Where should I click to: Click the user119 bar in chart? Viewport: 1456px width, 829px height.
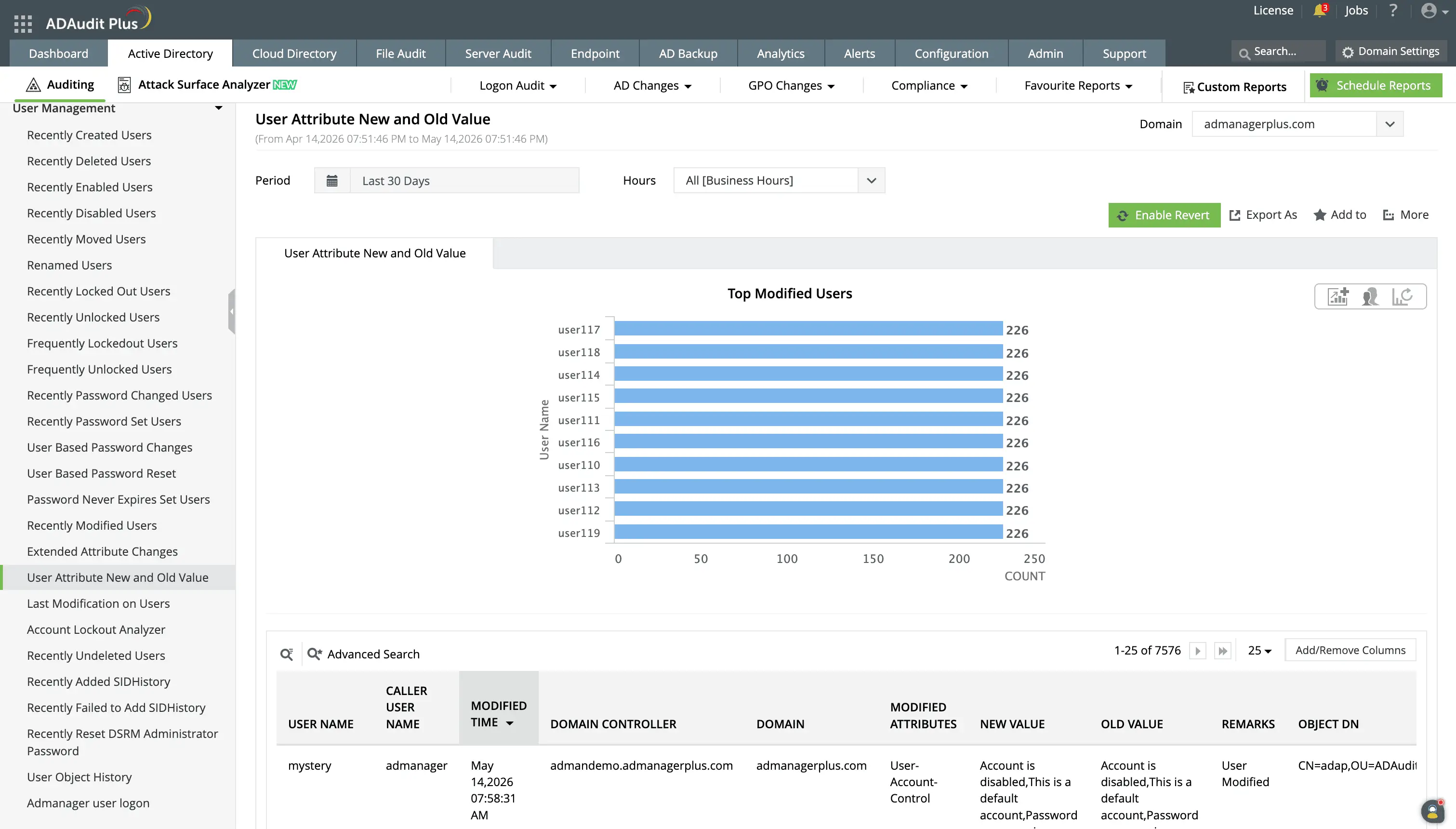click(x=808, y=532)
